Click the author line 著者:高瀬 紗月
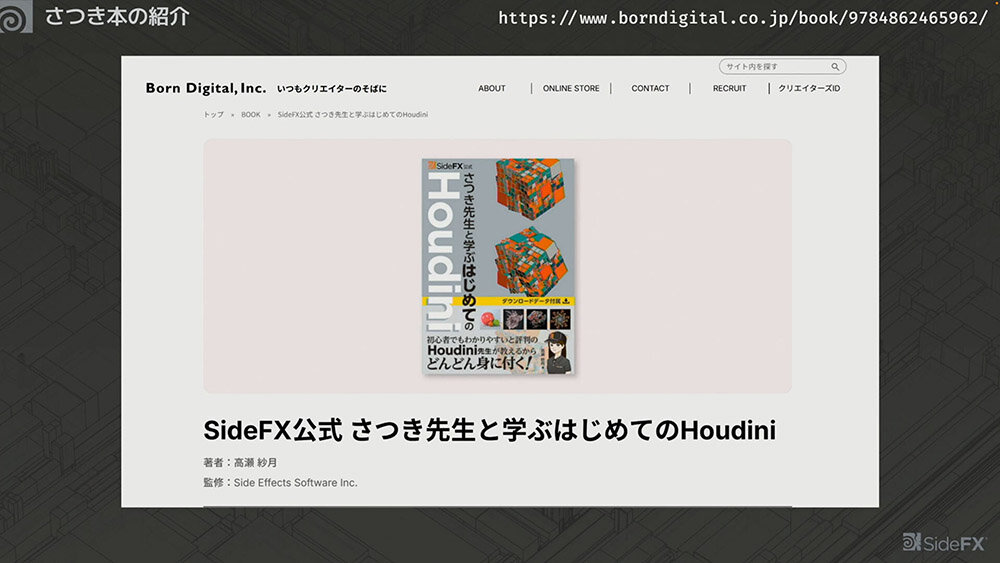The height and width of the screenshot is (563, 1000). [240, 462]
